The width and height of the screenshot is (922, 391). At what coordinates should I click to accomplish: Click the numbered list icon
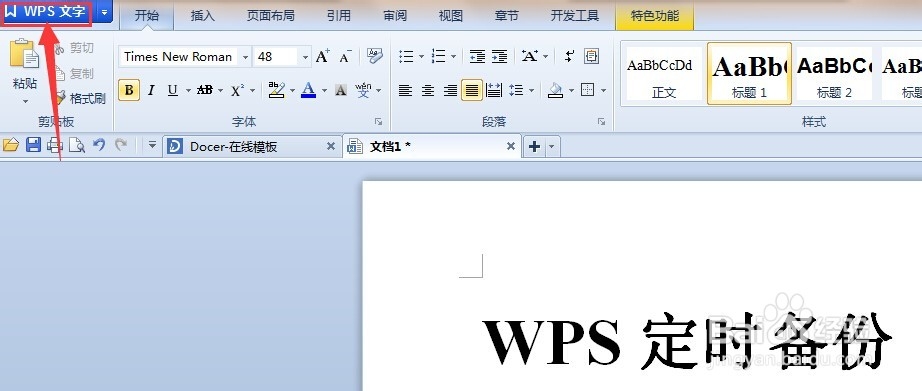439,56
